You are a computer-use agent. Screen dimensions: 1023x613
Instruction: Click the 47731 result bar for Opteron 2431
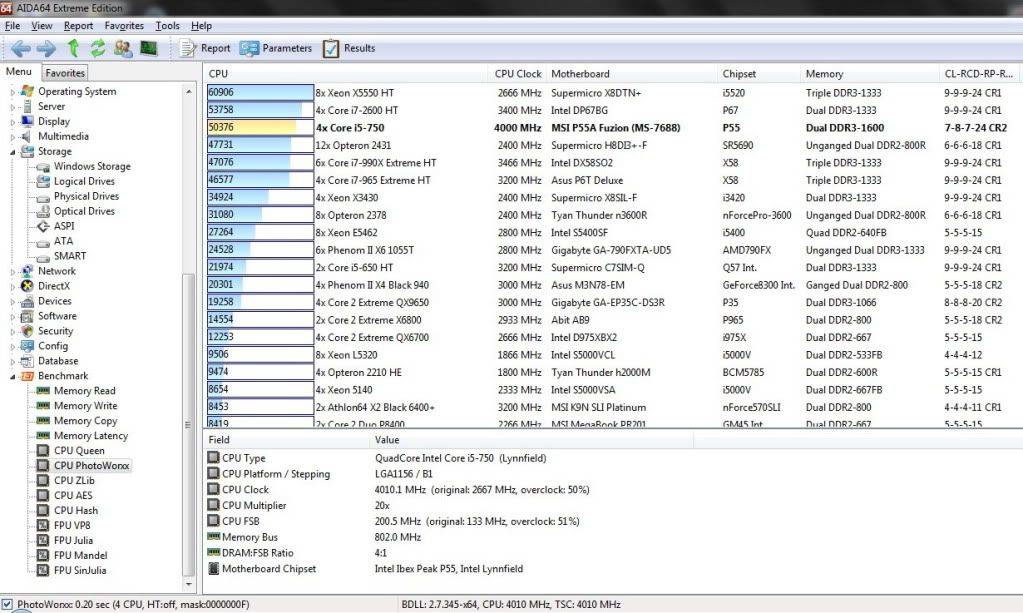[260, 145]
